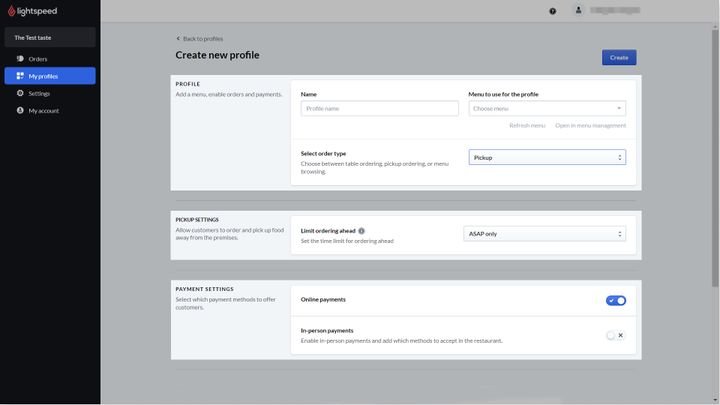Click the user avatar icon in header
Viewport: 720px width, 405px height.
tap(579, 10)
